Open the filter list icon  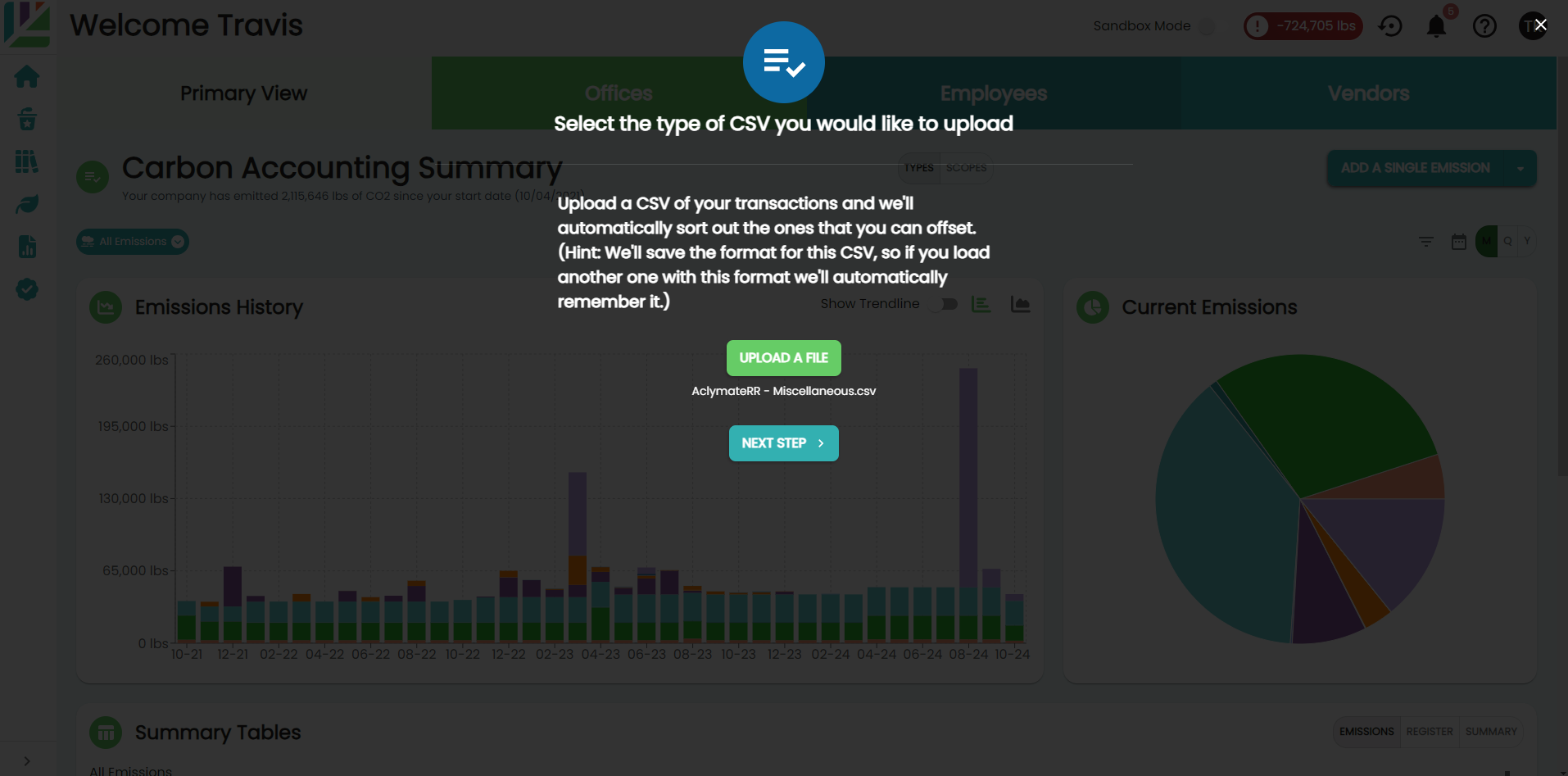[x=1426, y=242]
